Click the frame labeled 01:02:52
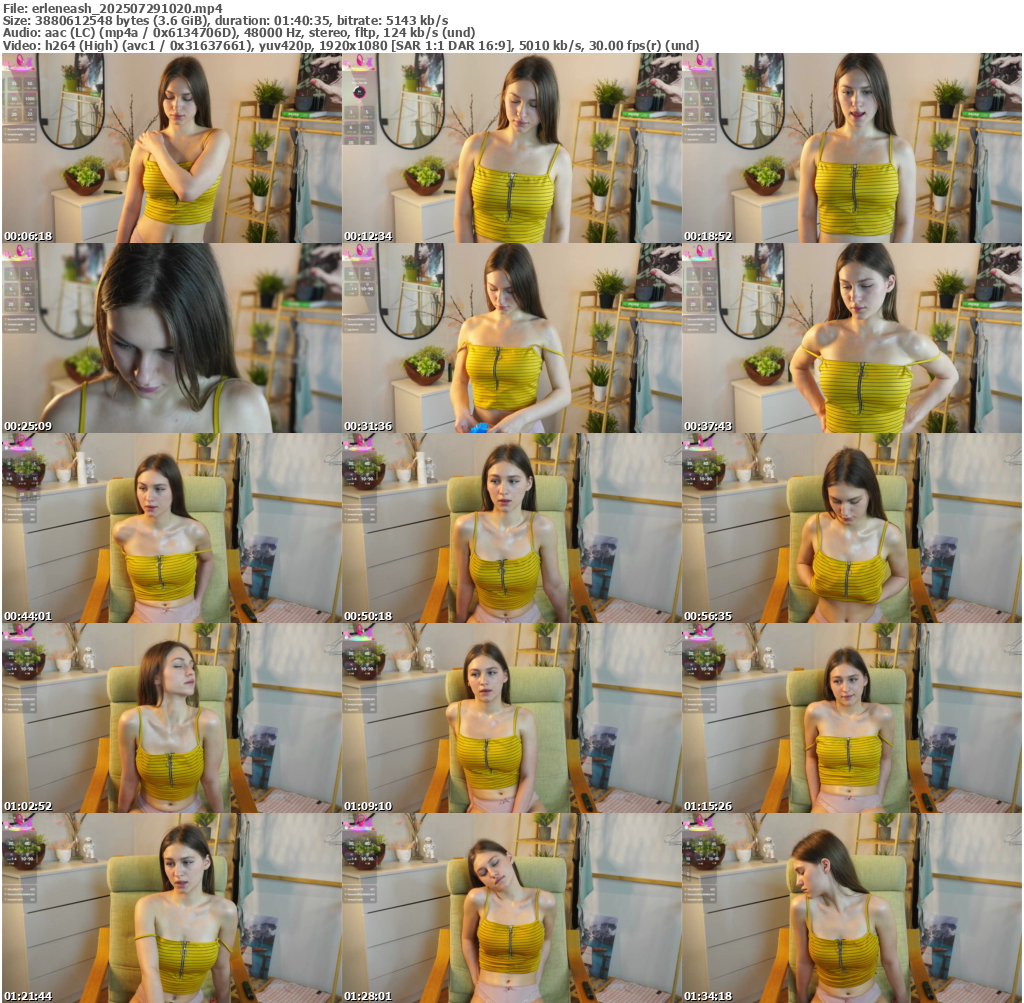Screen dimensions: 1024x1003 (x=171, y=718)
